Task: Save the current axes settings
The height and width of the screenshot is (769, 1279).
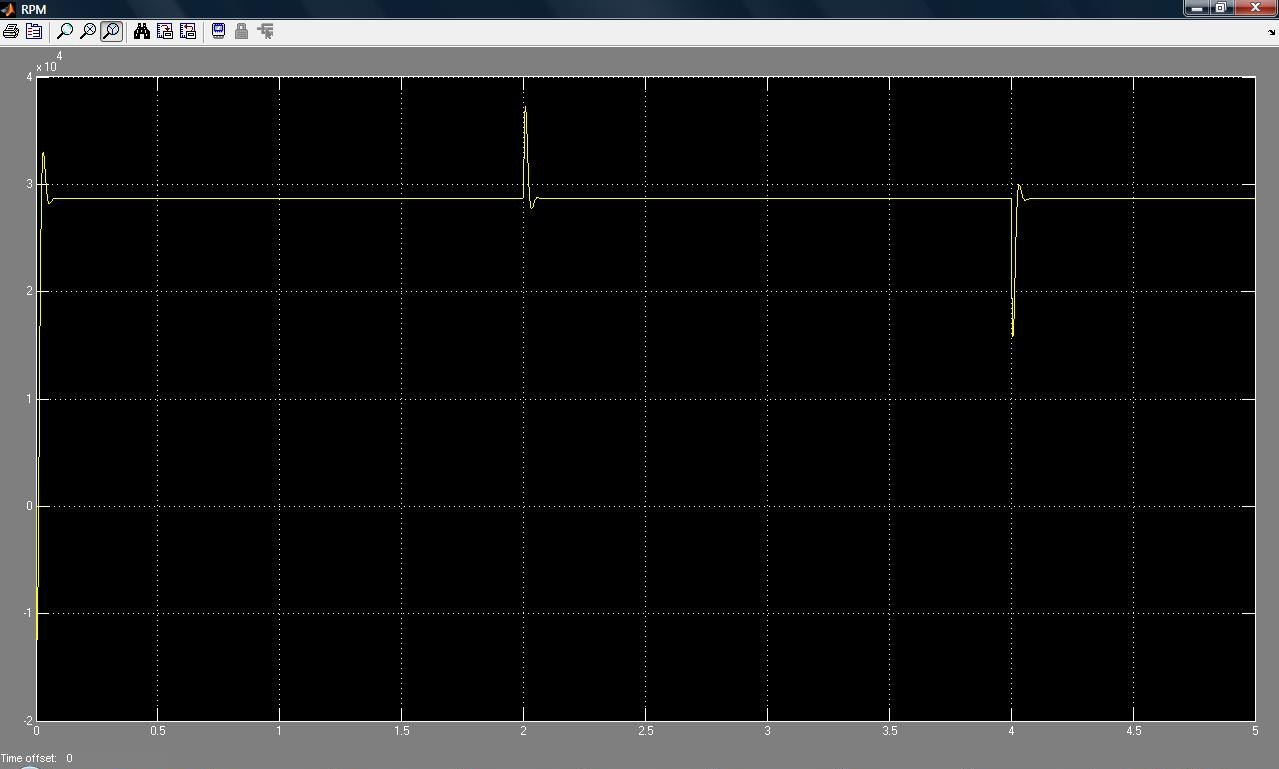Action: pos(165,31)
